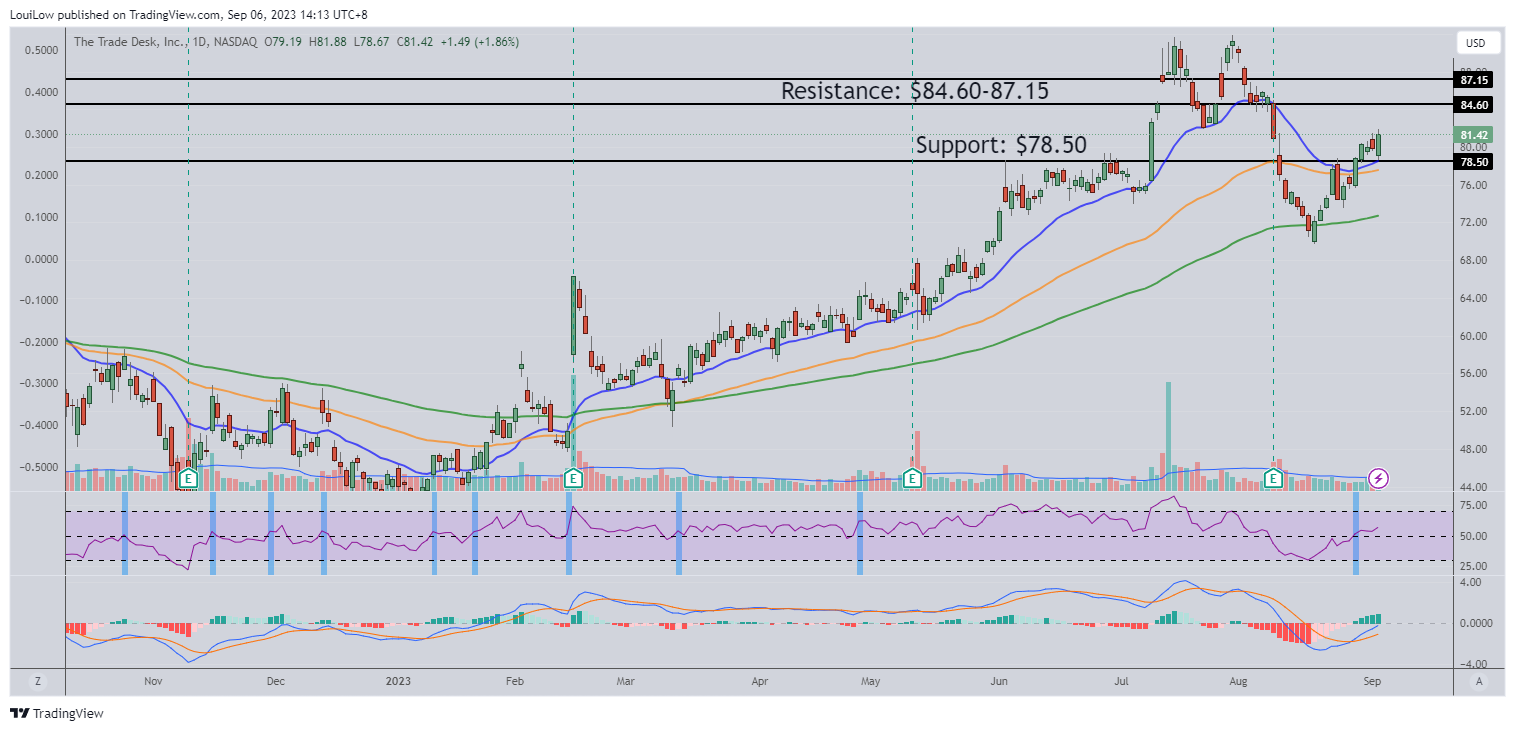Click the 'Z' timezone button
Viewport: 1515px width, 731px height.
(x=38, y=681)
